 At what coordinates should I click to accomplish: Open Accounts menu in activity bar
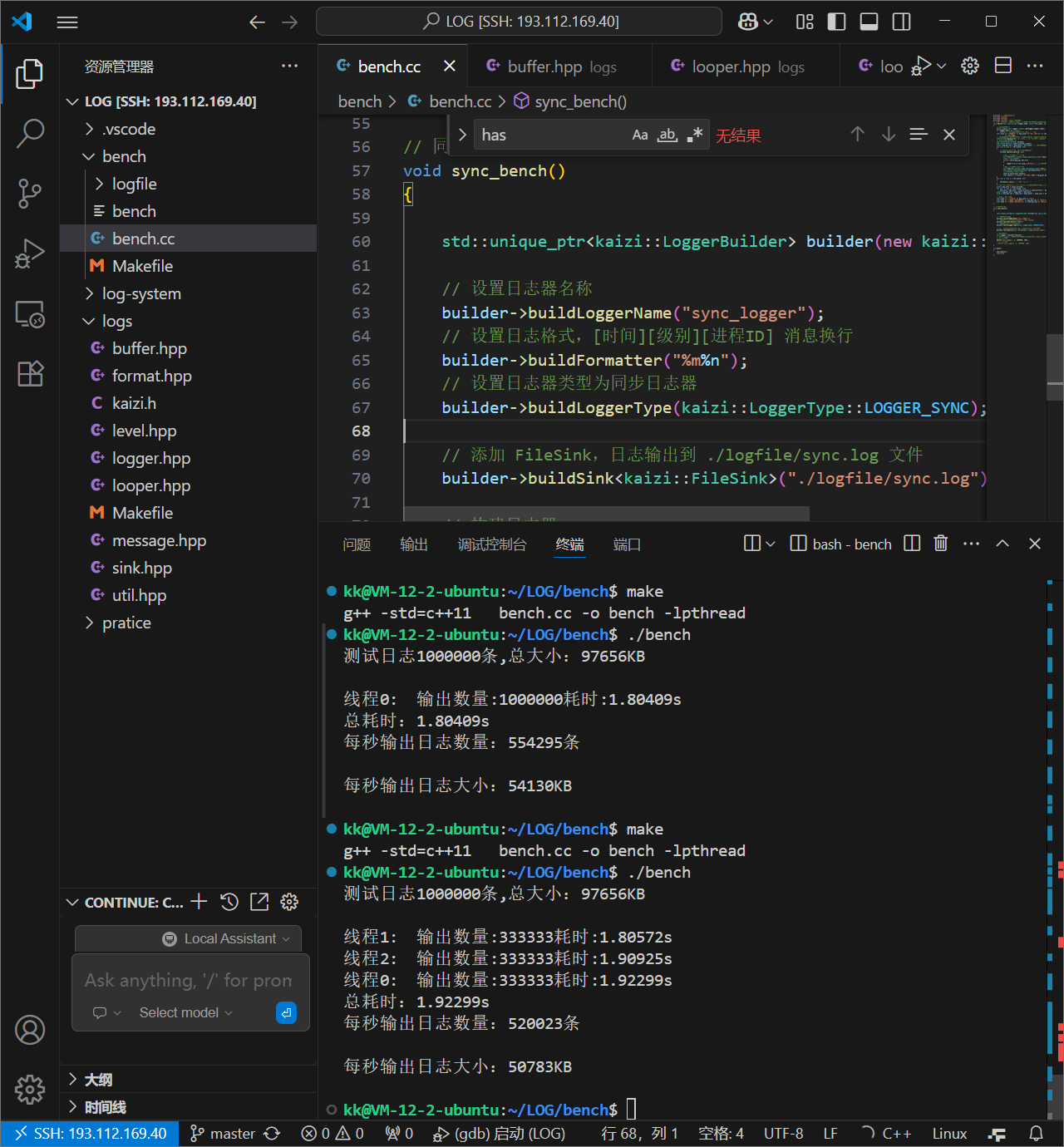pyautogui.click(x=30, y=1030)
